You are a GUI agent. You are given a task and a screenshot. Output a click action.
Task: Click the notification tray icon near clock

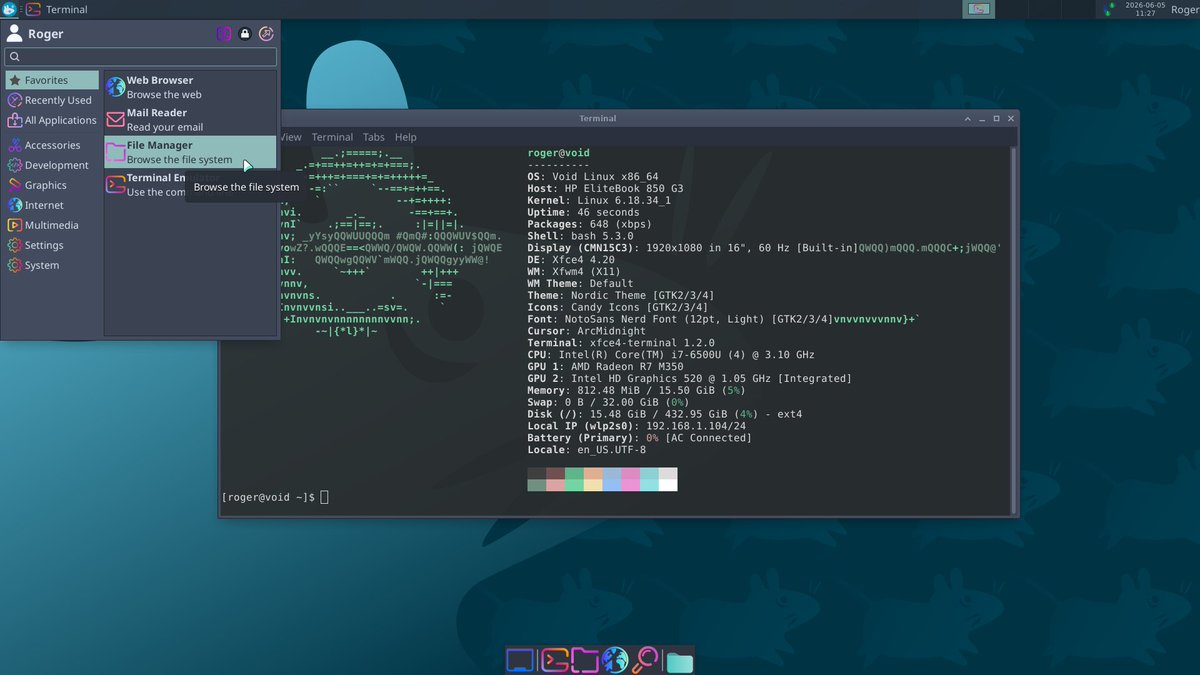pyautogui.click(x=1109, y=9)
